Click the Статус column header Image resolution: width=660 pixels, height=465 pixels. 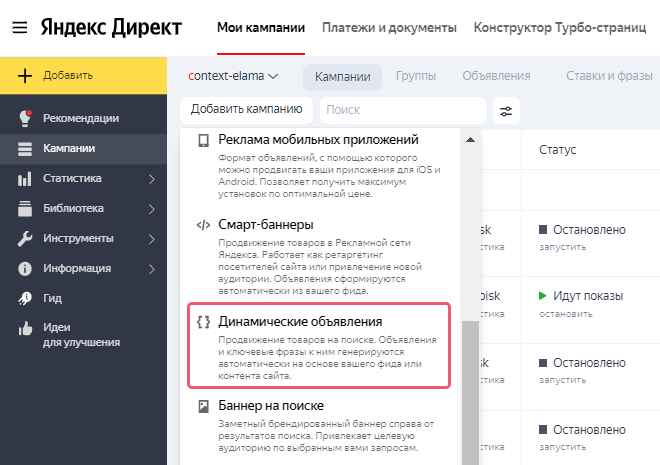(x=557, y=150)
